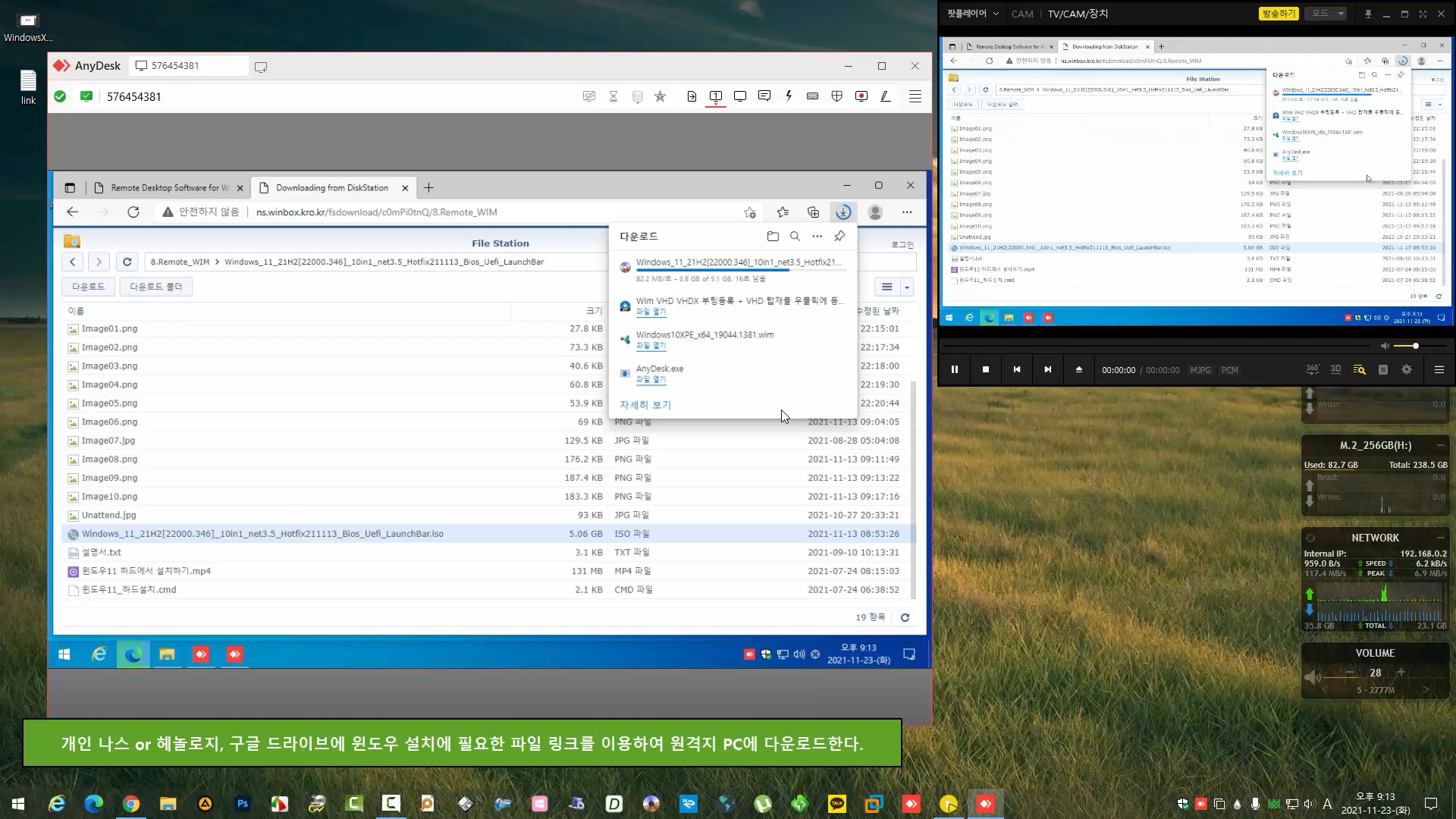Open AnyDesk permissions shield icon

pos(837,96)
